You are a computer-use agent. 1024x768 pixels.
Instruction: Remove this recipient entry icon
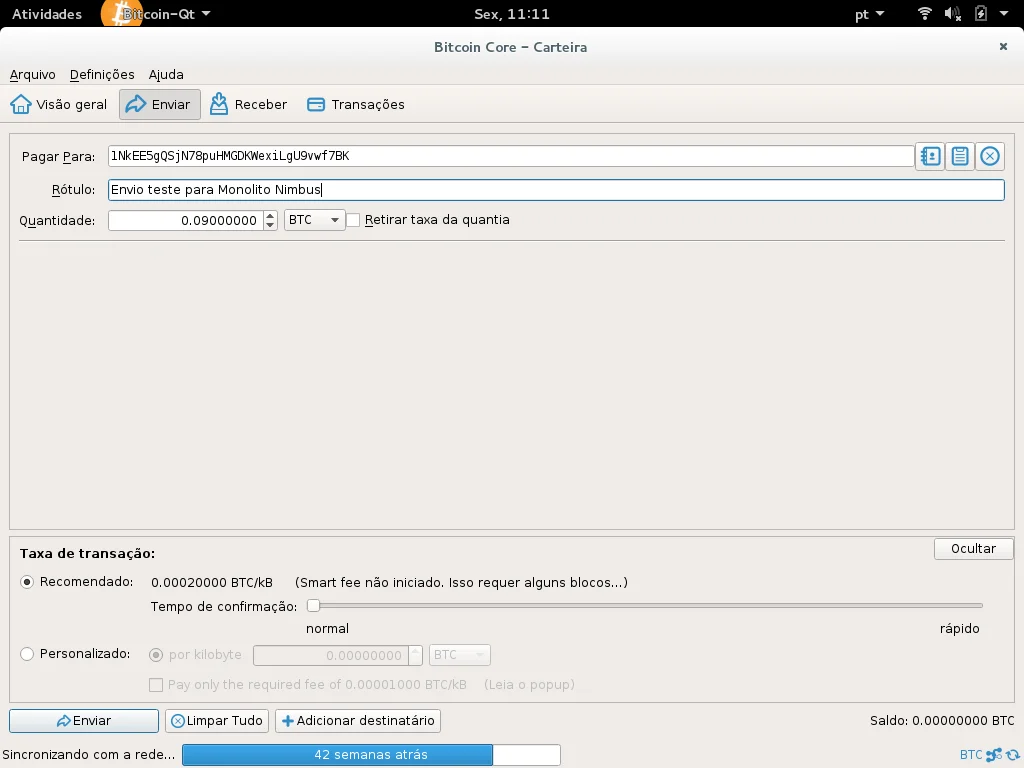tap(990, 156)
